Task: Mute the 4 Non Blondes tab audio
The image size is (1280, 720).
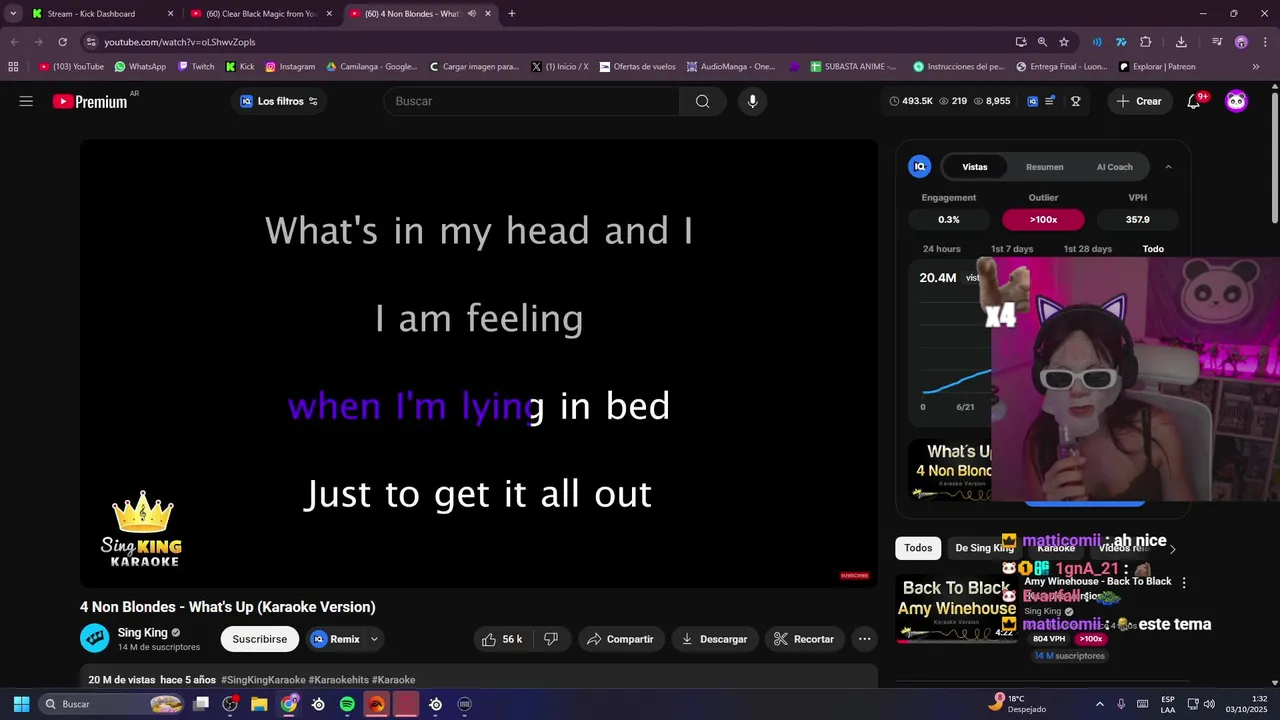Action: click(471, 14)
